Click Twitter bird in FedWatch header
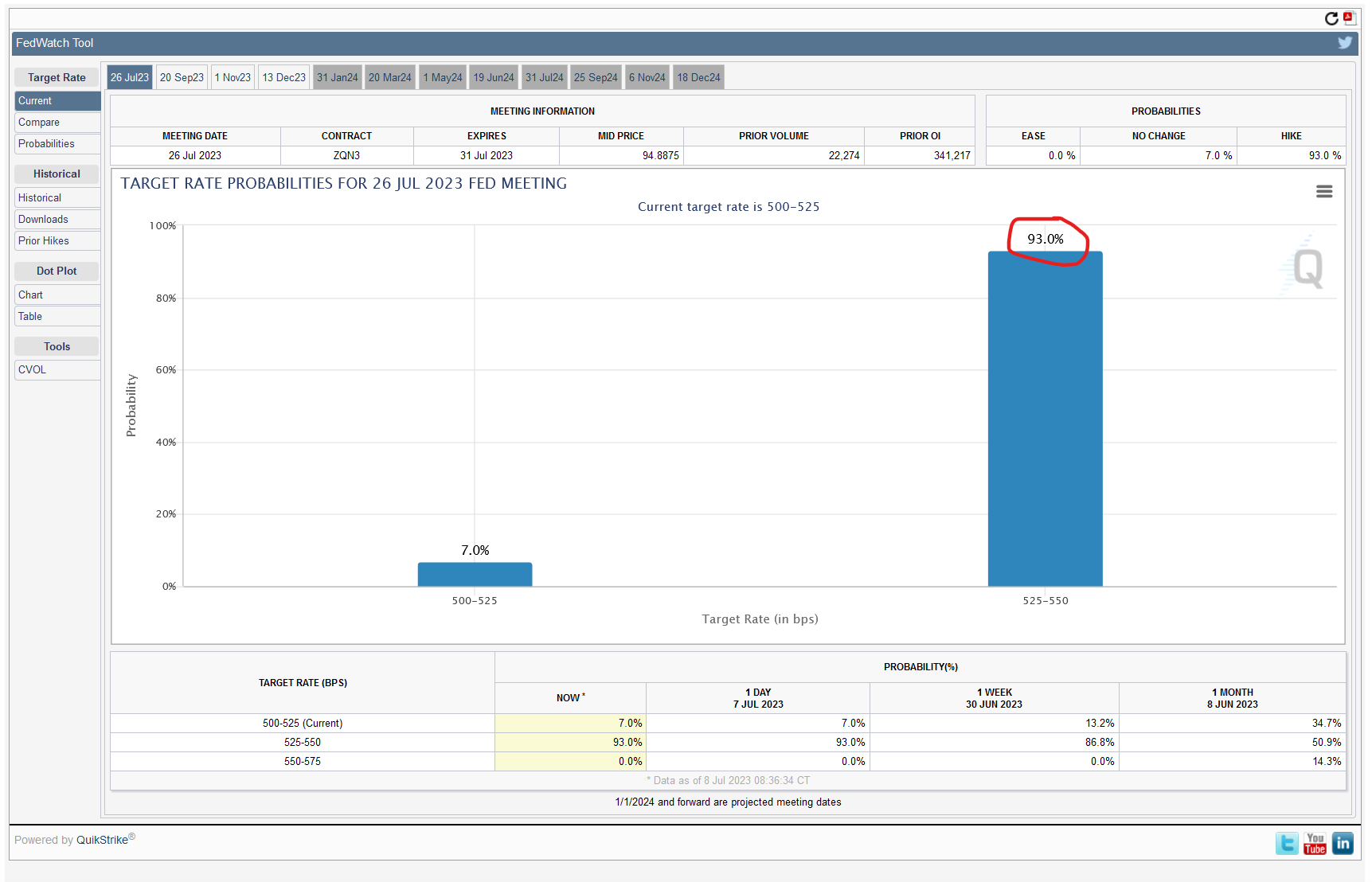1372x882 pixels. 1345,43
